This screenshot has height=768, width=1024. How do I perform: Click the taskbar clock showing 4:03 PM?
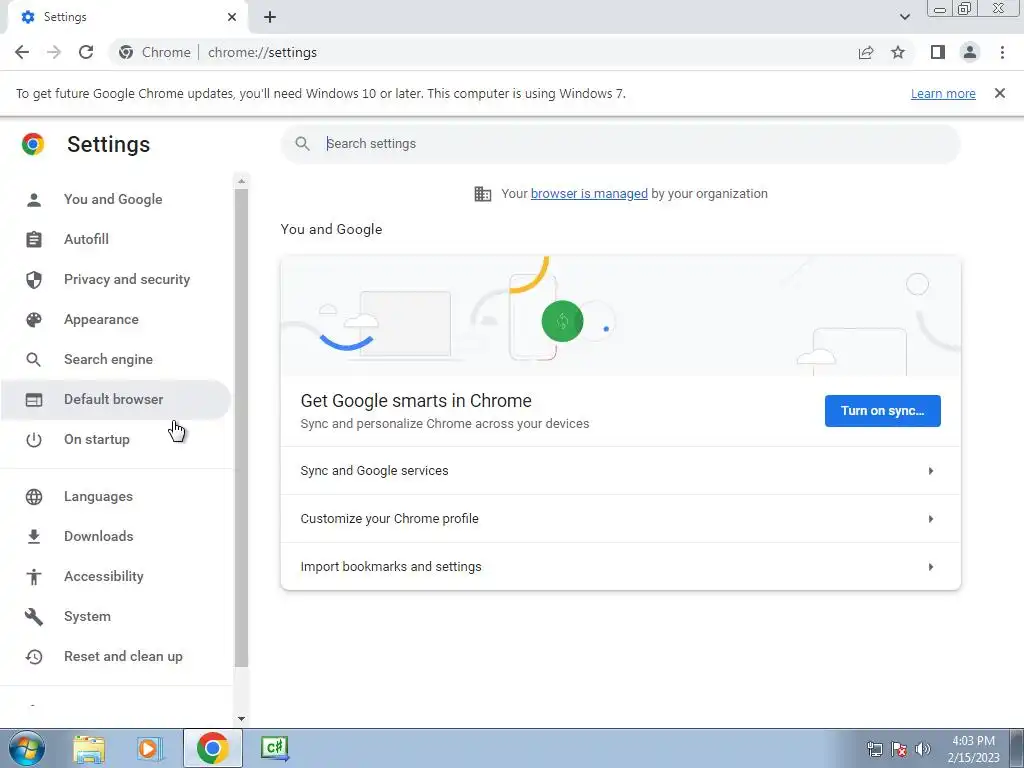coord(973,749)
